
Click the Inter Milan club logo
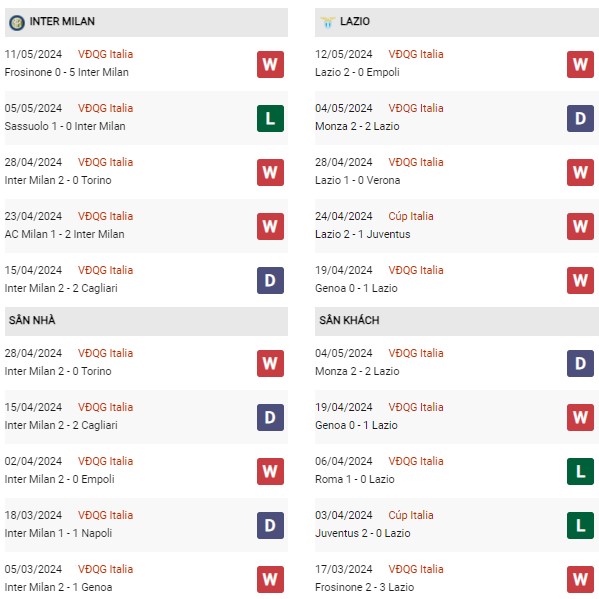(17, 23)
